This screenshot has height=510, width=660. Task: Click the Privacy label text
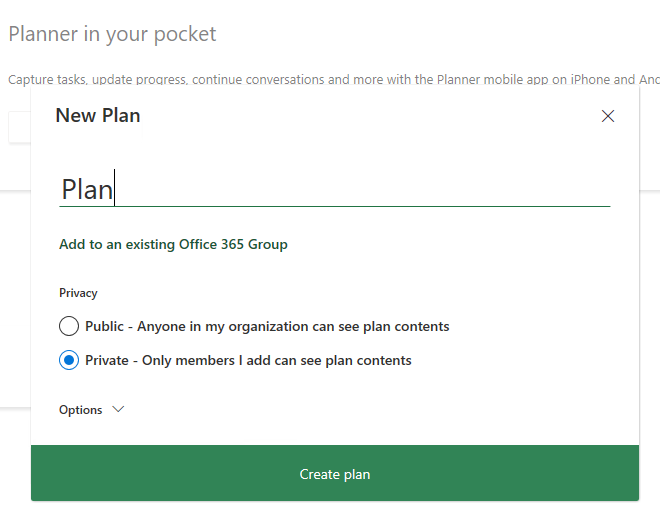click(78, 293)
